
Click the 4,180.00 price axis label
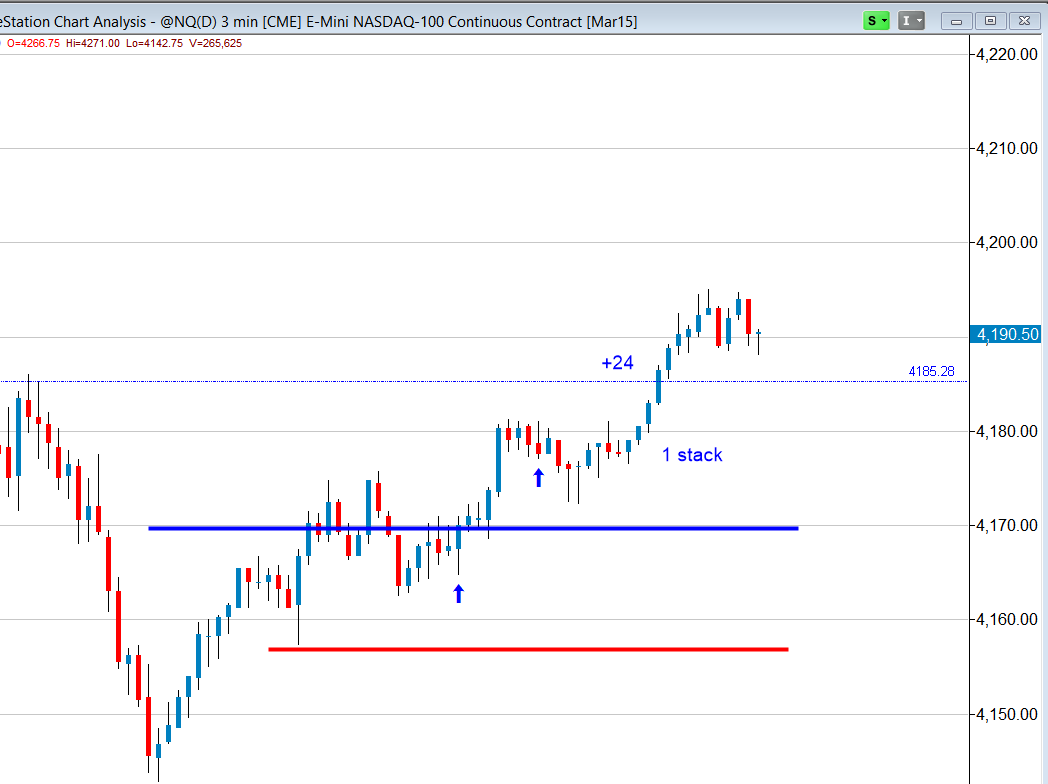pyautogui.click(x=1007, y=431)
